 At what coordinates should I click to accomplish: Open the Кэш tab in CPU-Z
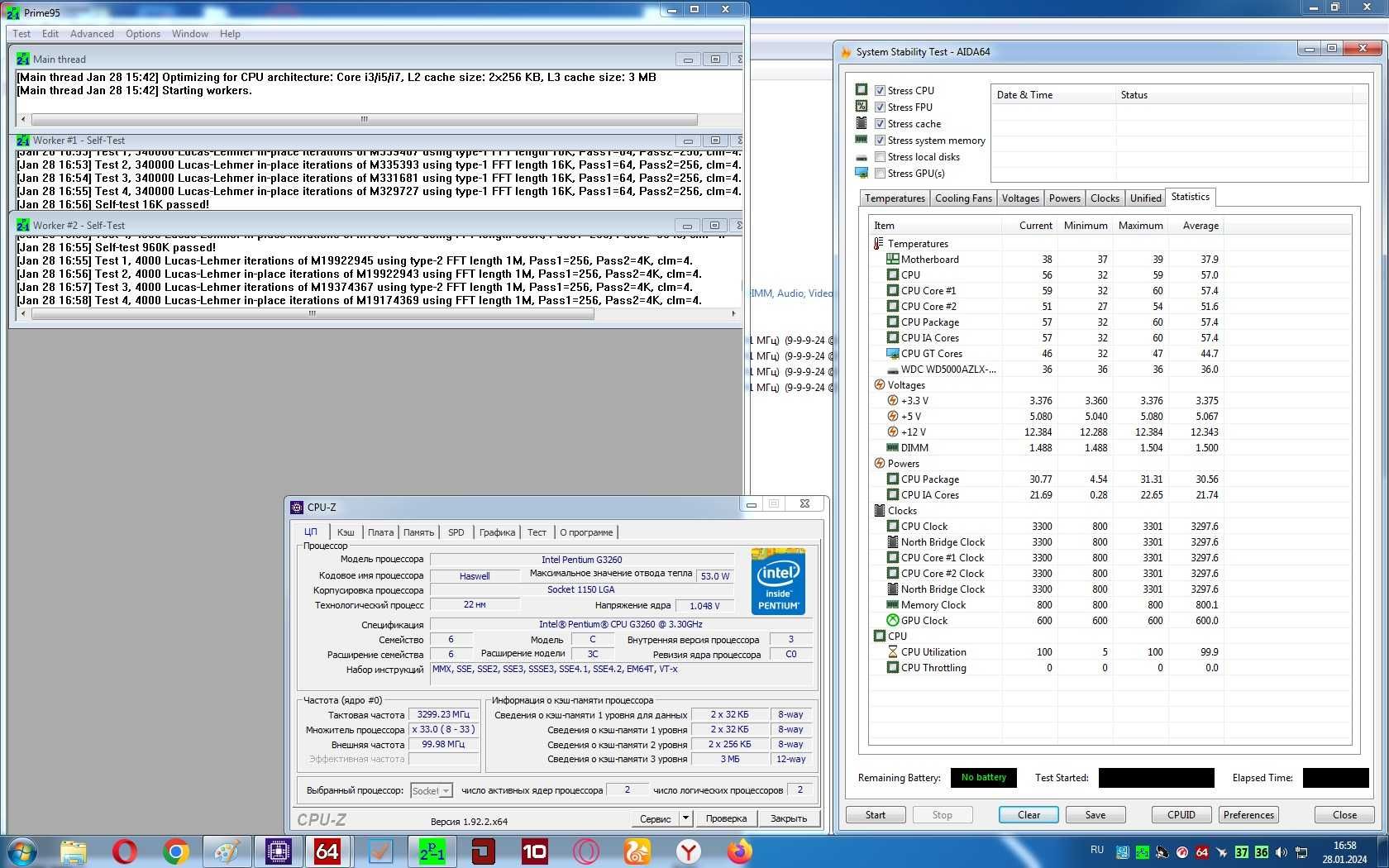346,532
